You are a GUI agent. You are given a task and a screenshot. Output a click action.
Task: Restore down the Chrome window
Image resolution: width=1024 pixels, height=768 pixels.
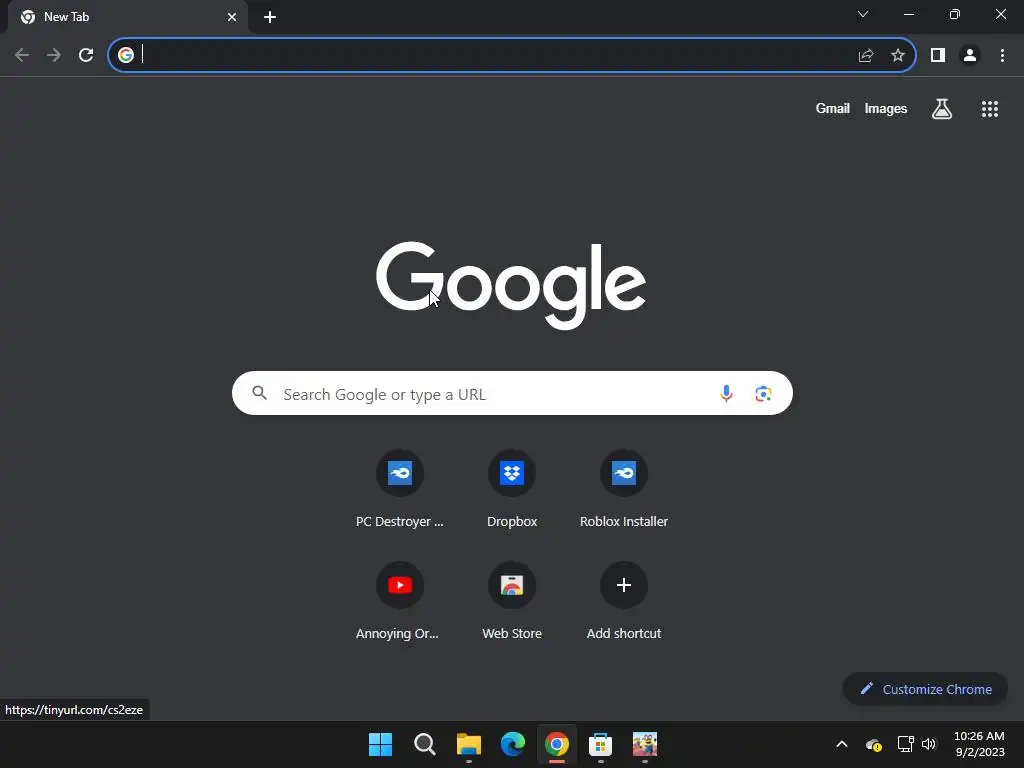click(x=955, y=14)
